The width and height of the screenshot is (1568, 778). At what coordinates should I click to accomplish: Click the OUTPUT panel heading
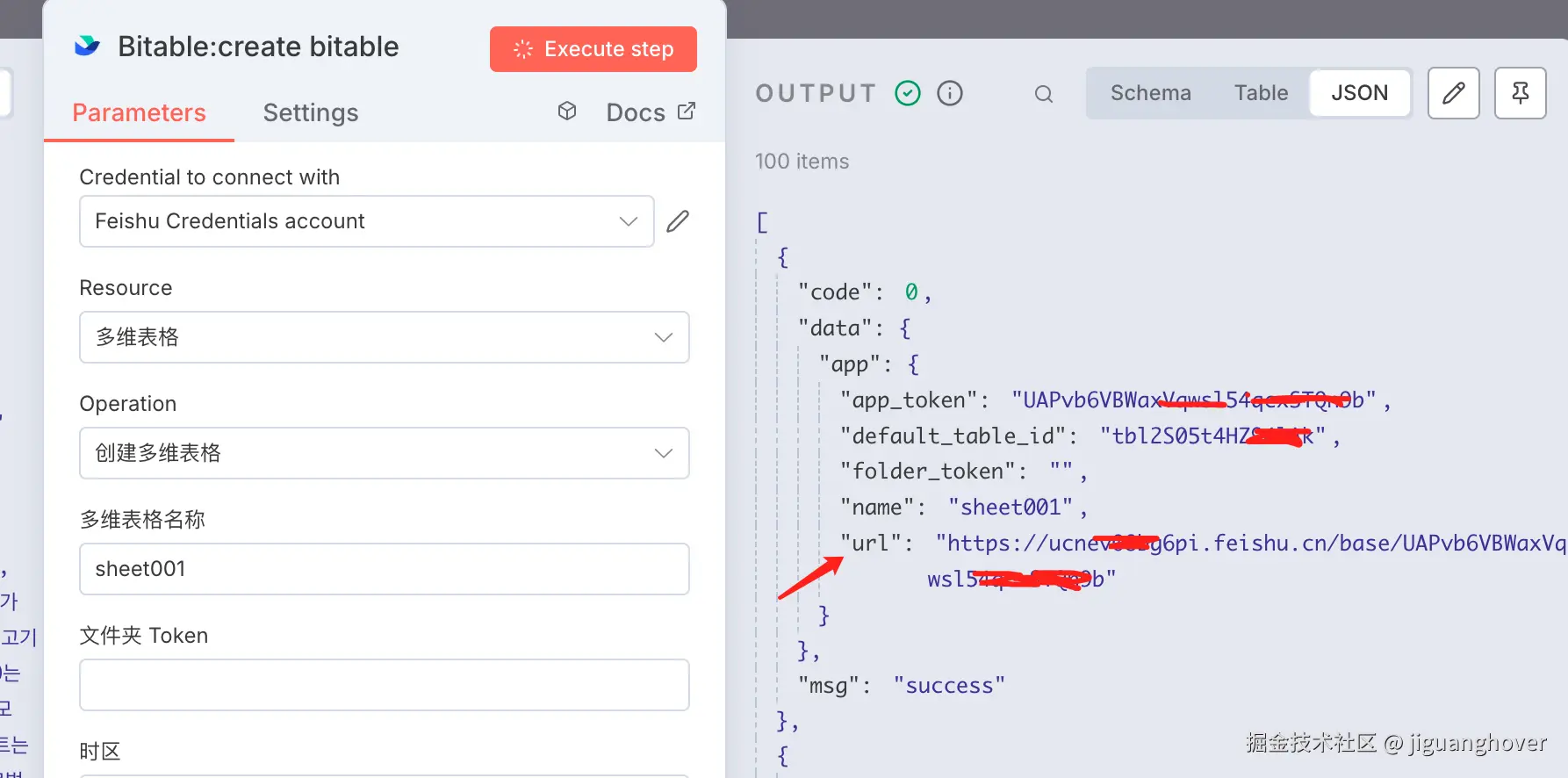(x=816, y=93)
